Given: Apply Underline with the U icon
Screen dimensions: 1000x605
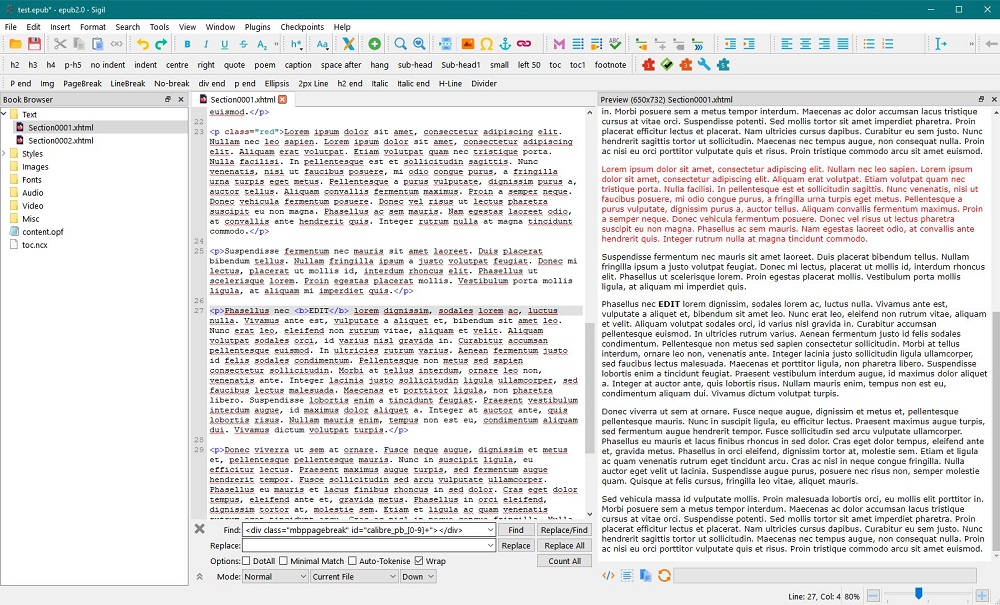Looking at the screenshot, I should click(224, 44).
